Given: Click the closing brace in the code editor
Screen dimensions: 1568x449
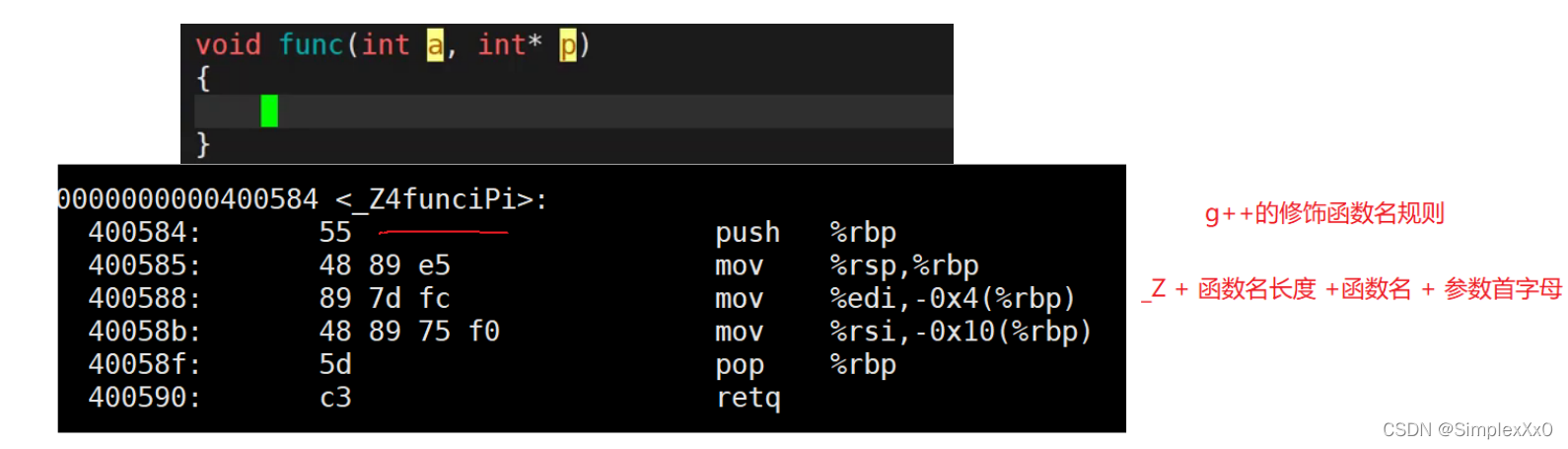Looking at the screenshot, I should tap(203, 144).
